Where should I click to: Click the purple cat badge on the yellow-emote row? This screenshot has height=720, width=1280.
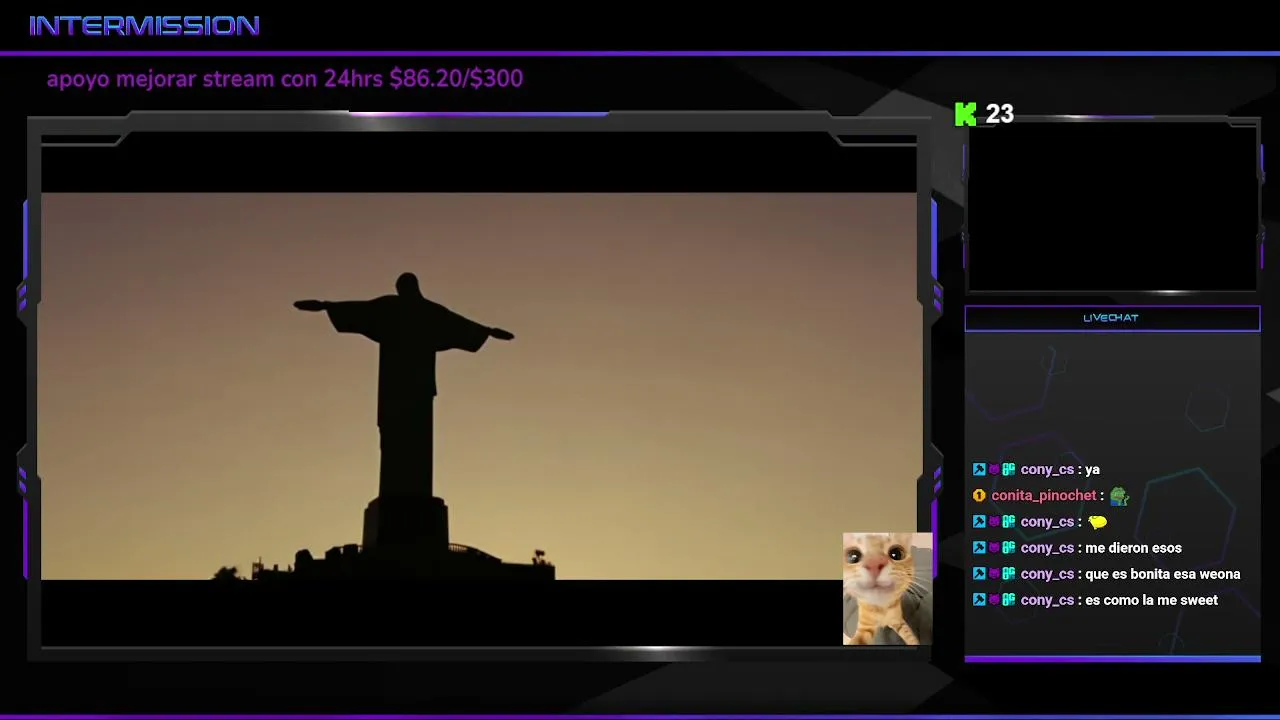coord(994,522)
